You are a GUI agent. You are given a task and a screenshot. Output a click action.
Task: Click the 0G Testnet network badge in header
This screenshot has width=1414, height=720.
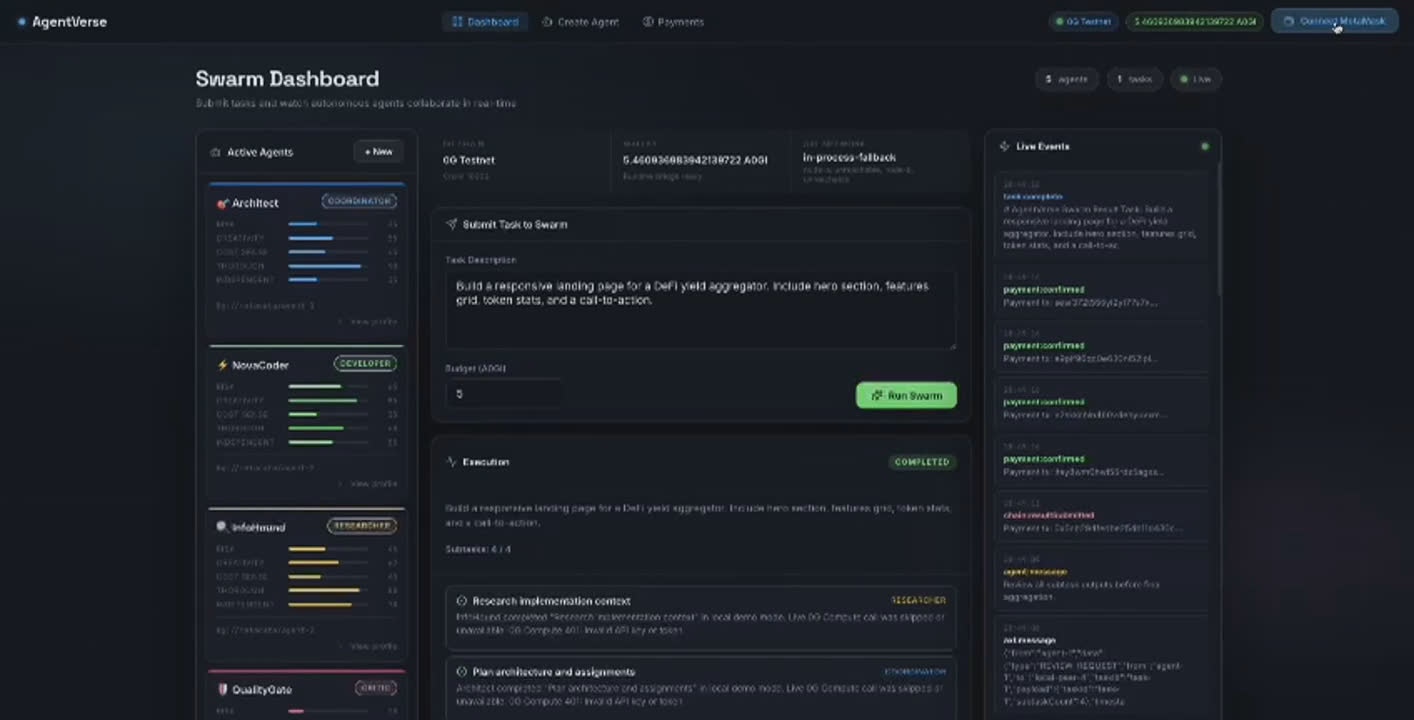[x=1083, y=21]
